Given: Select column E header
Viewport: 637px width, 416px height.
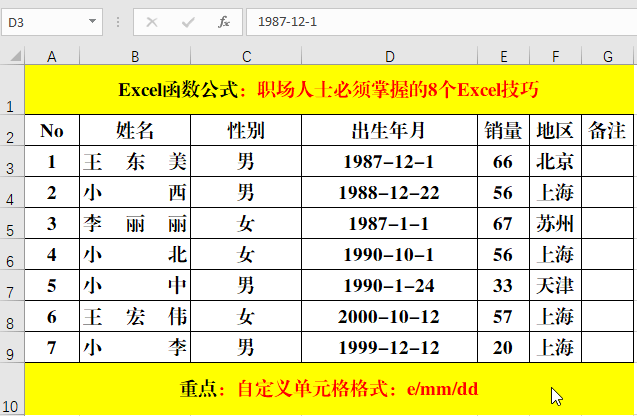Looking at the screenshot, I should (x=504, y=56).
